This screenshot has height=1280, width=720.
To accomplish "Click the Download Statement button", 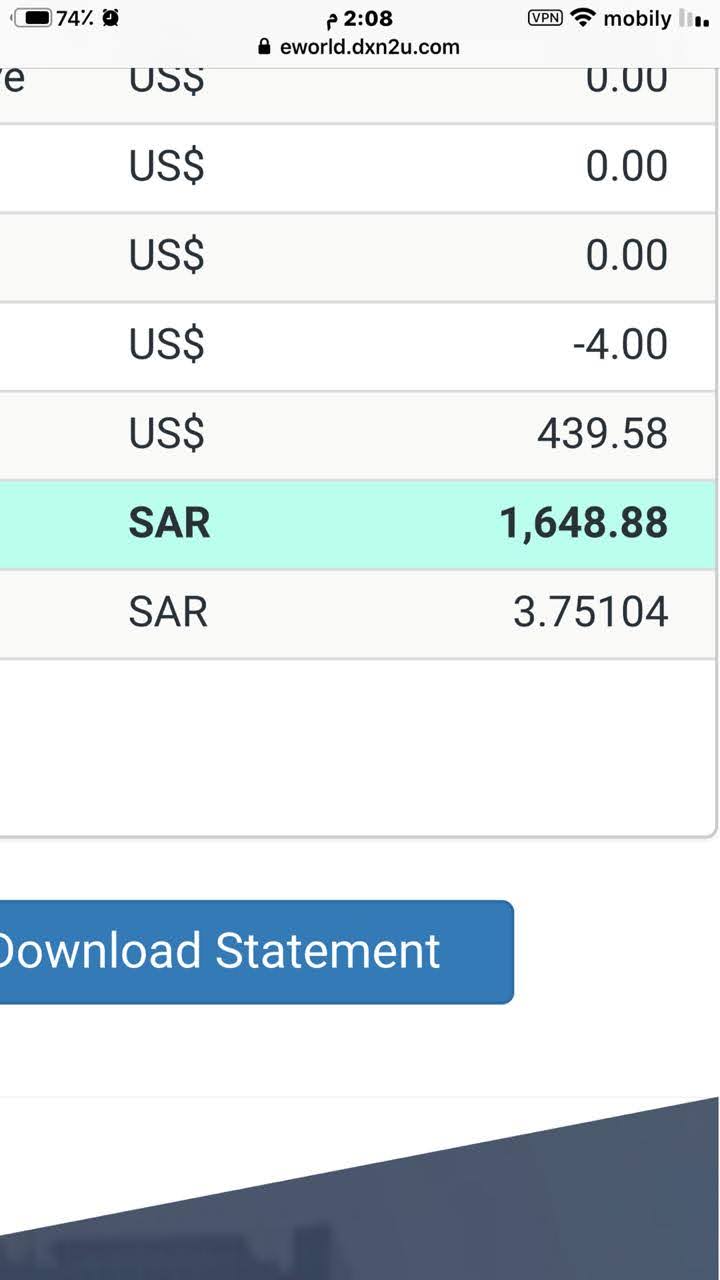I will pos(250,951).
